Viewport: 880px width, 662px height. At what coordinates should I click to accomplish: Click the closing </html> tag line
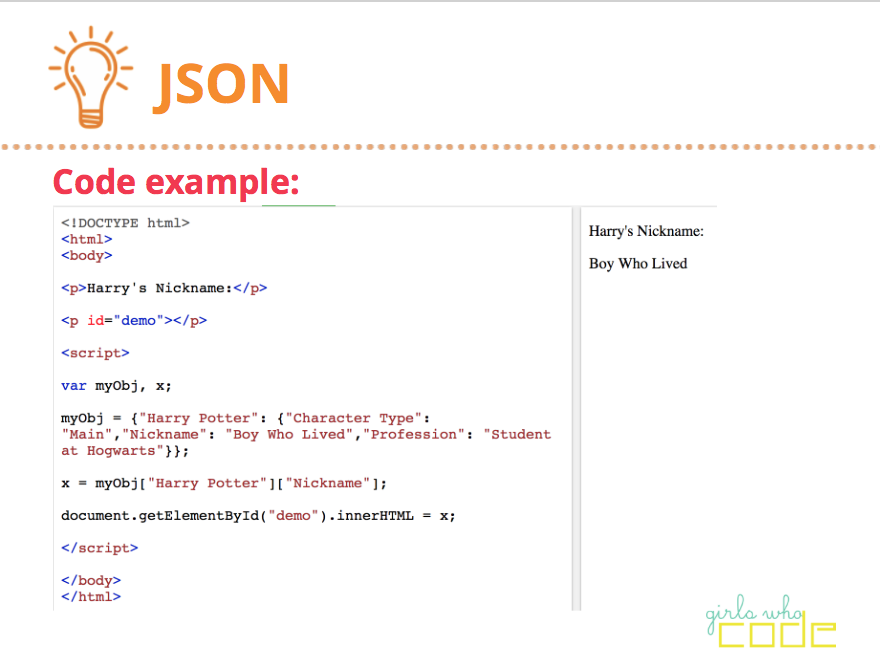(91, 597)
